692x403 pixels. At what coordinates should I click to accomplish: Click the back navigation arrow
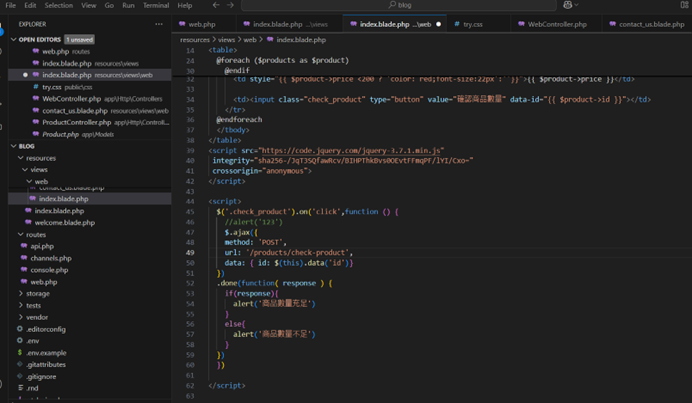tap(216, 5)
